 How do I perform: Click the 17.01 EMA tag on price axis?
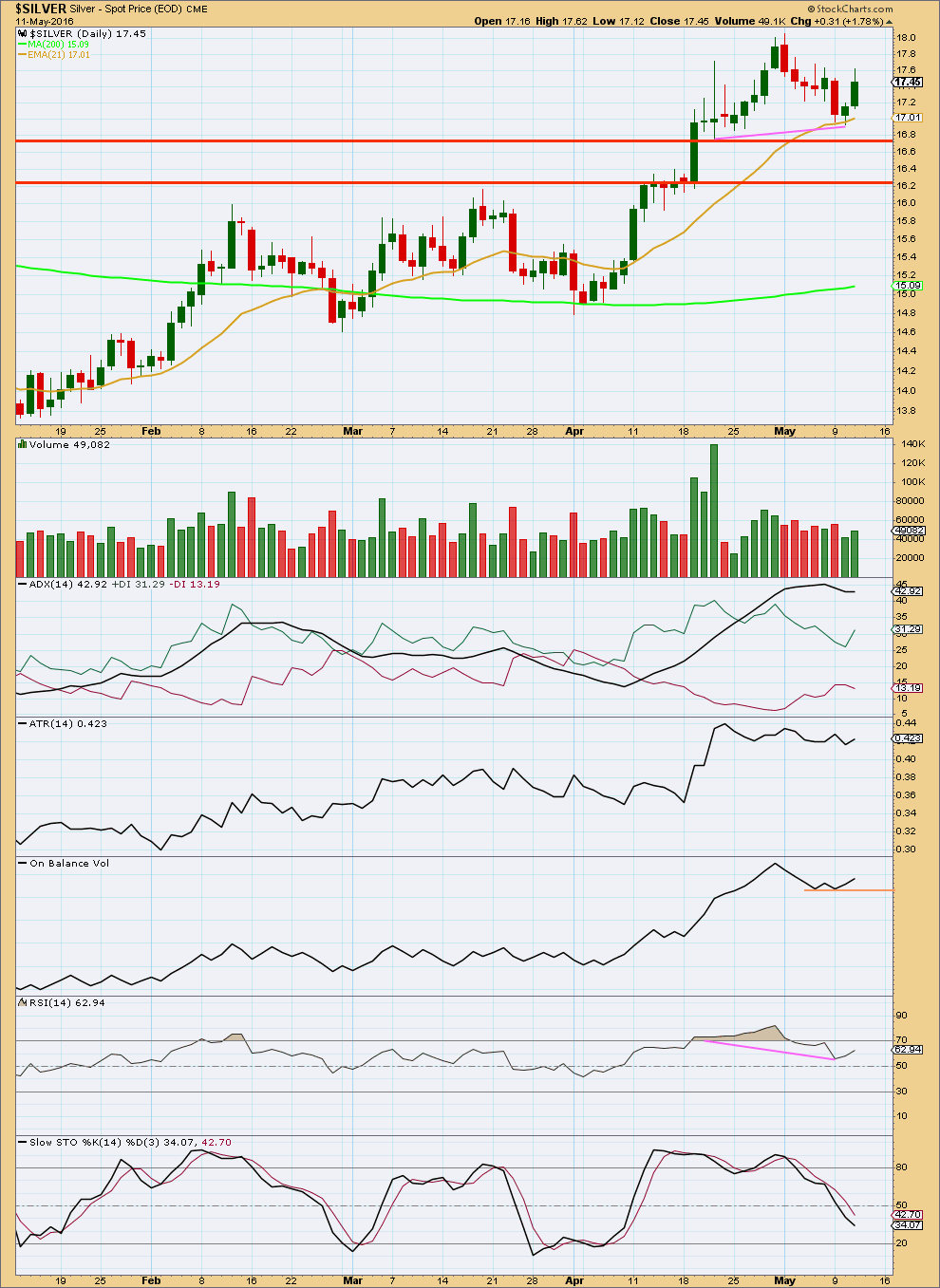(908, 118)
